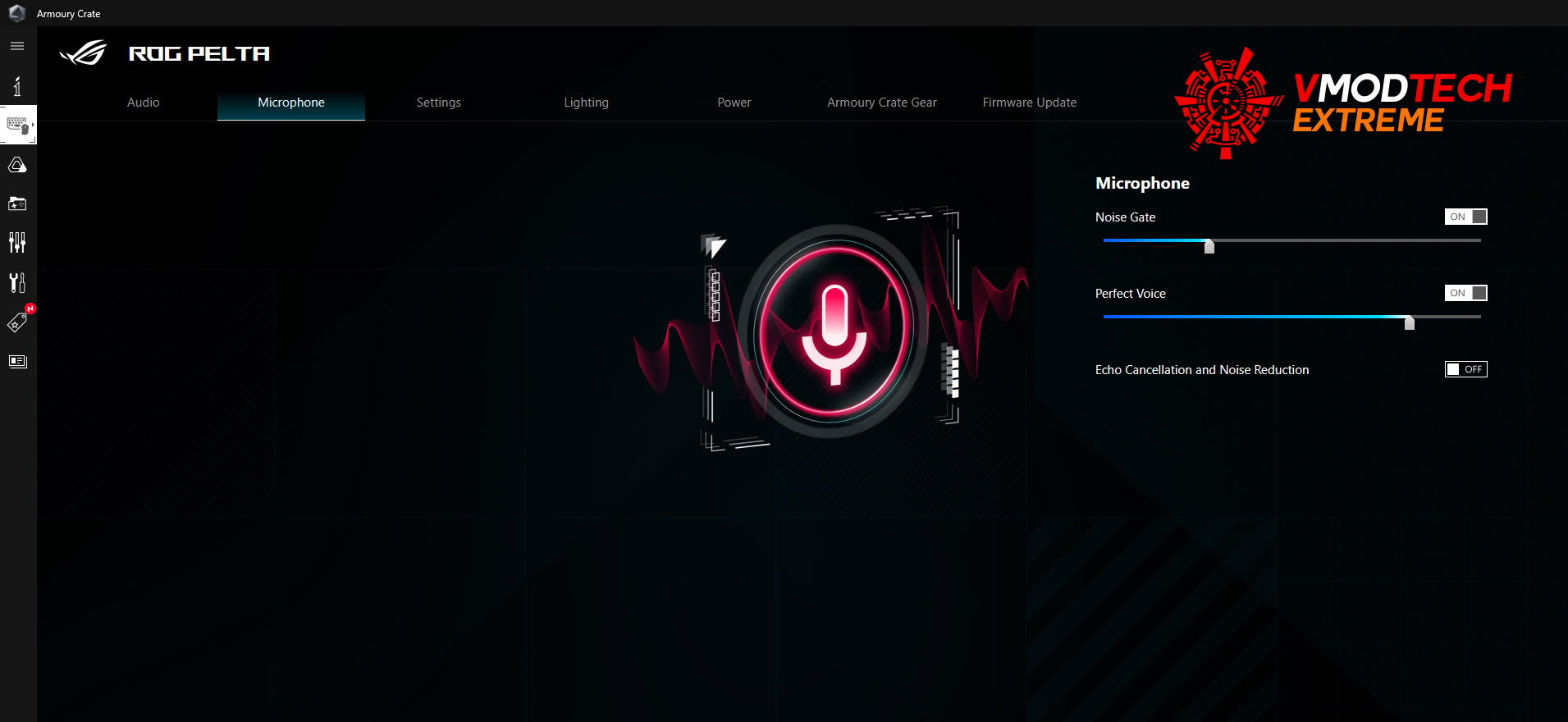The height and width of the screenshot is (722, 1568).
Task: Click the Perfect Voice label
Action: pyautogui.click(x=1130, y=294)
